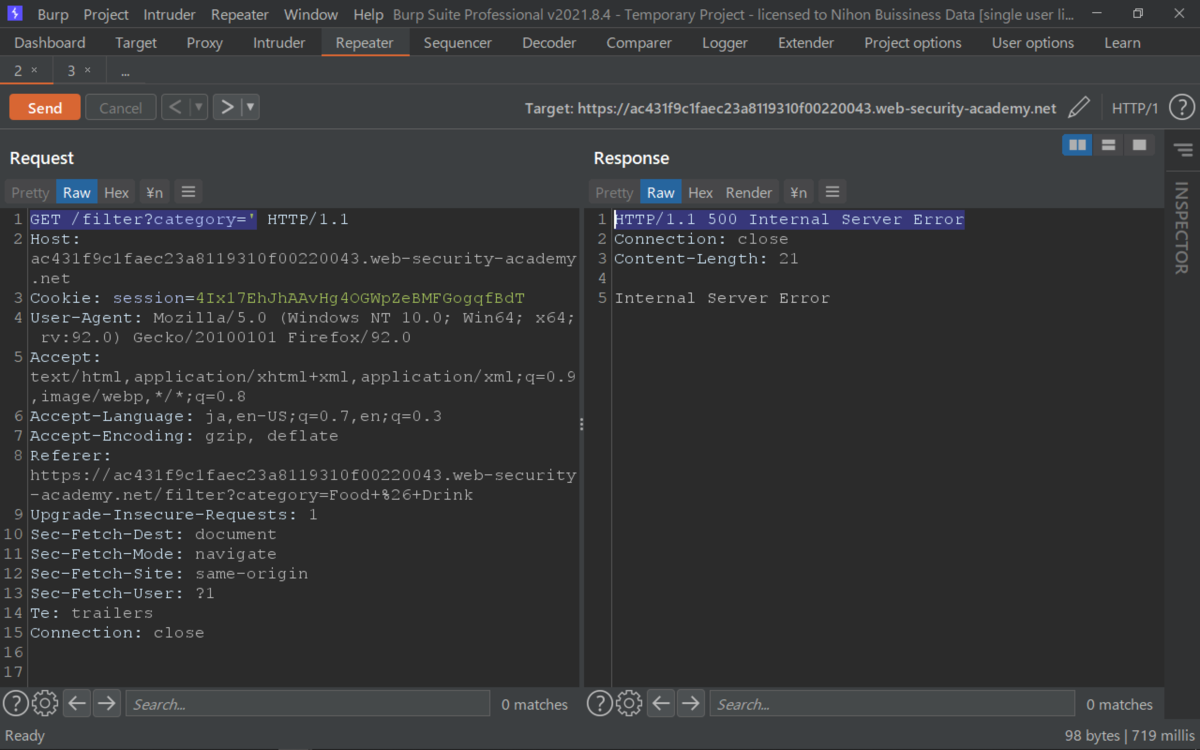1200x750 pixels.
Task: Open Request editor options hamburger menu
Action: (188, 192)
